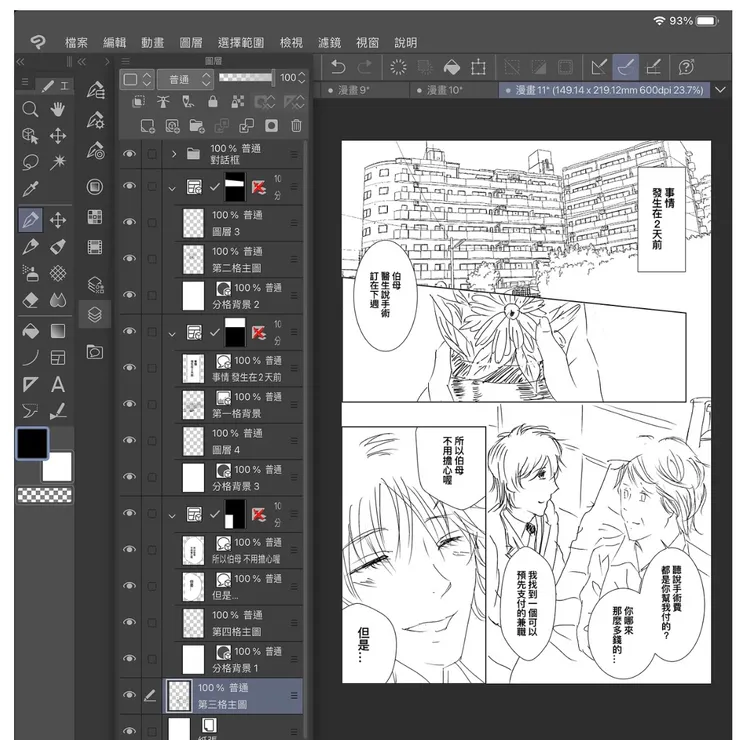
Task: Select the Balloon speech bubble tool
Action: pos(30,411)
